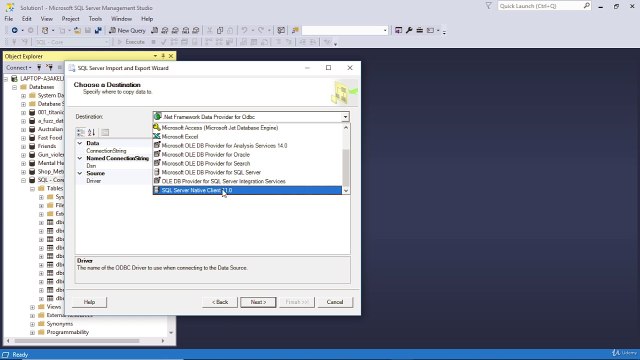Collapse the Source property category
The image size is (640, 360).
(x=80, y=173)
